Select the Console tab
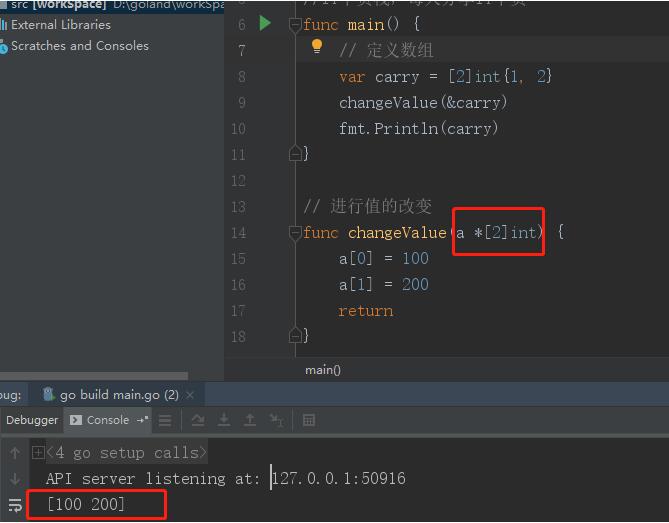This screenshot has width=669, height=523. pos(107,420)
